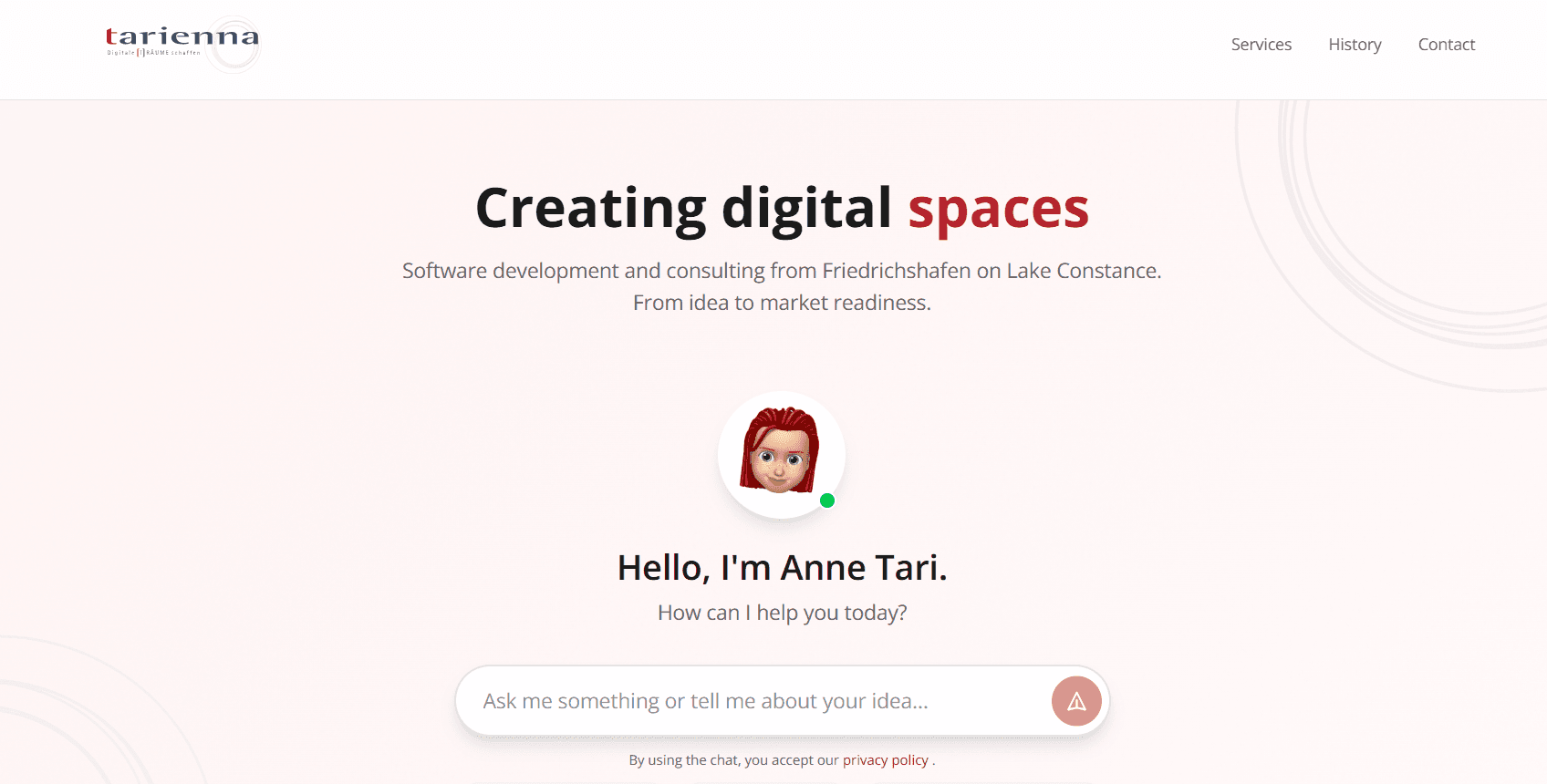Click the 'How can I help you today?' text
The image size is (1547, 784).
pyautogui.click(x=782, y=613)
